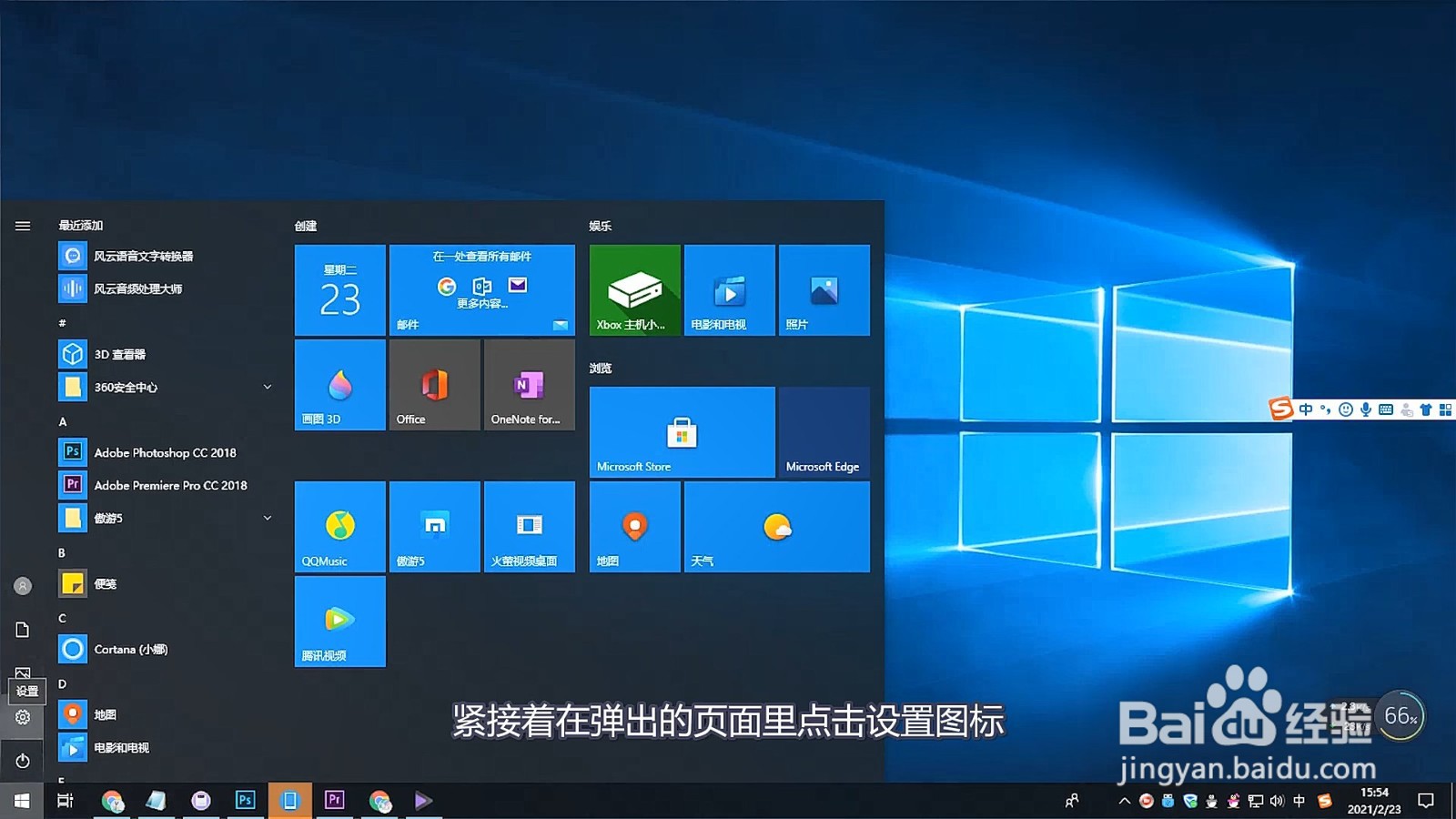This screenshot has width=1456, height=819.
Task: Launch the QQMusic tile
Action: tap(340, 527)
